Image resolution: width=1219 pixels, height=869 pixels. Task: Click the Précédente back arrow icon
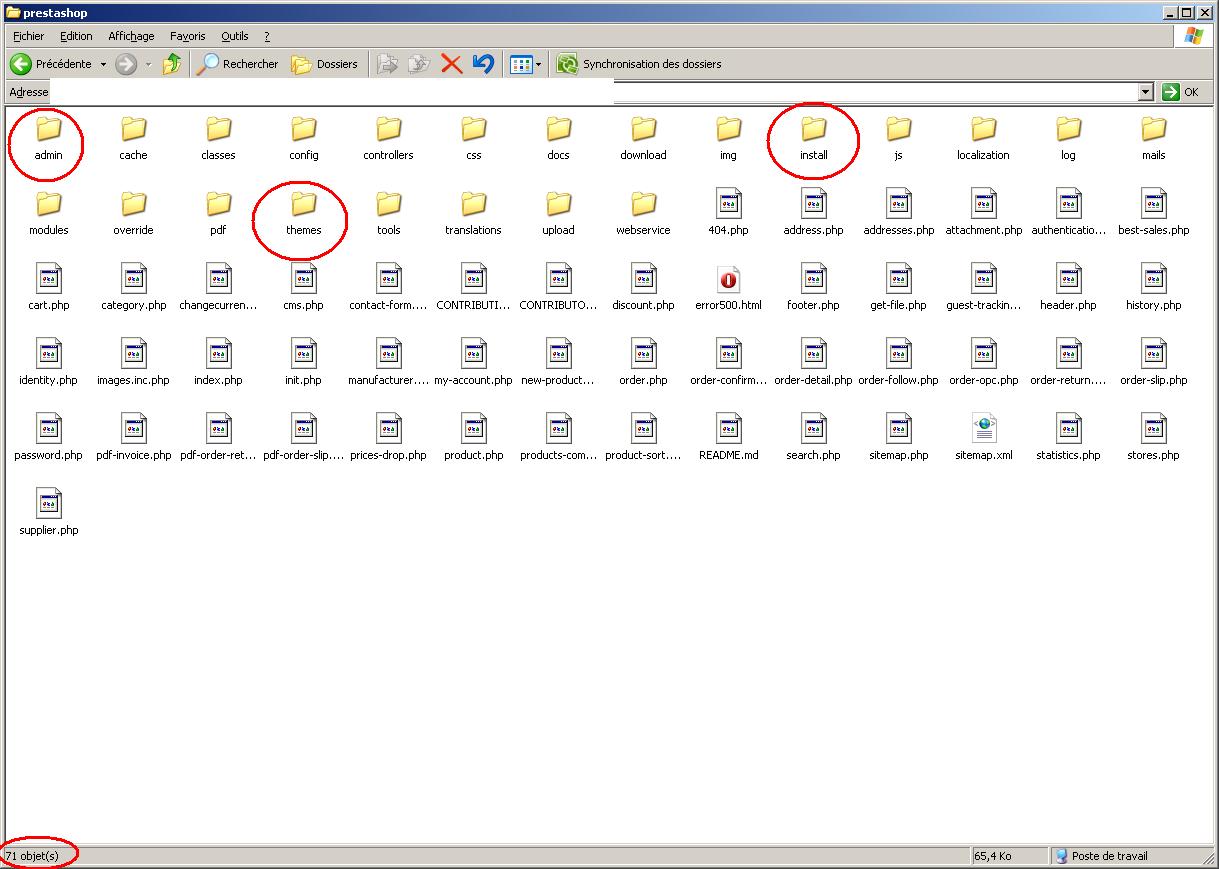[x=21, y=64]
